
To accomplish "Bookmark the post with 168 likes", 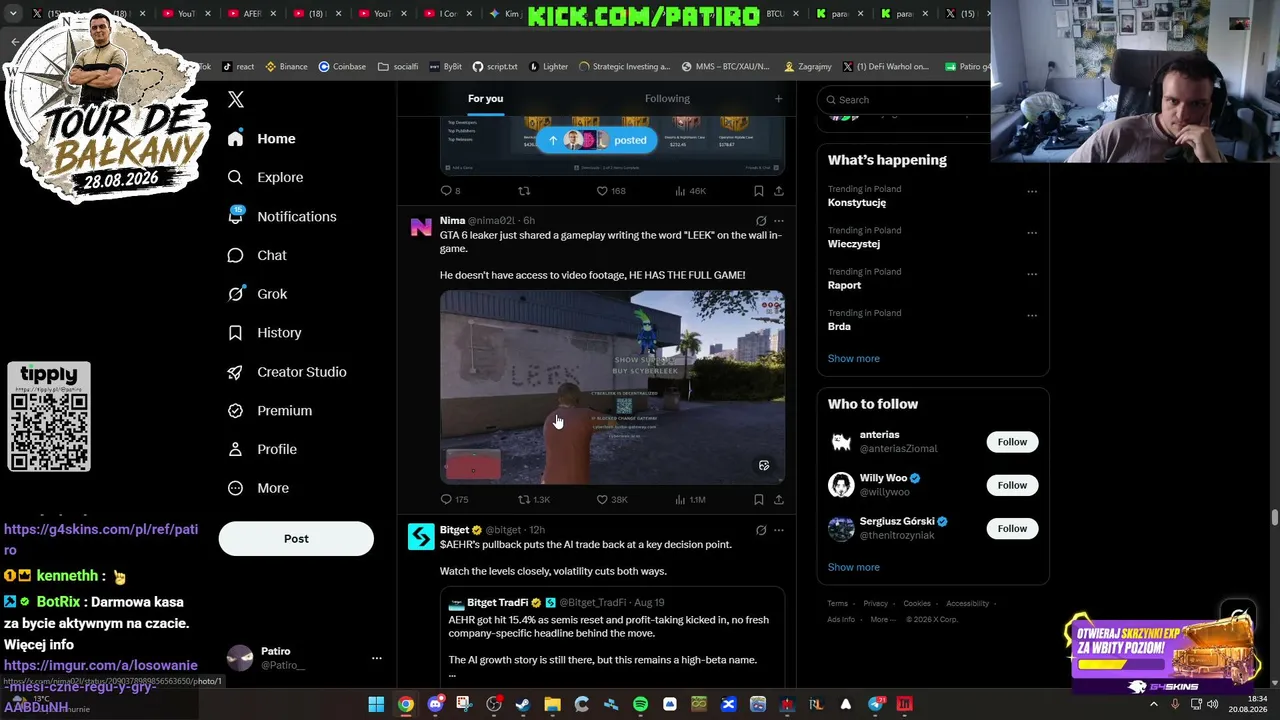I will [x=759, y=191].
